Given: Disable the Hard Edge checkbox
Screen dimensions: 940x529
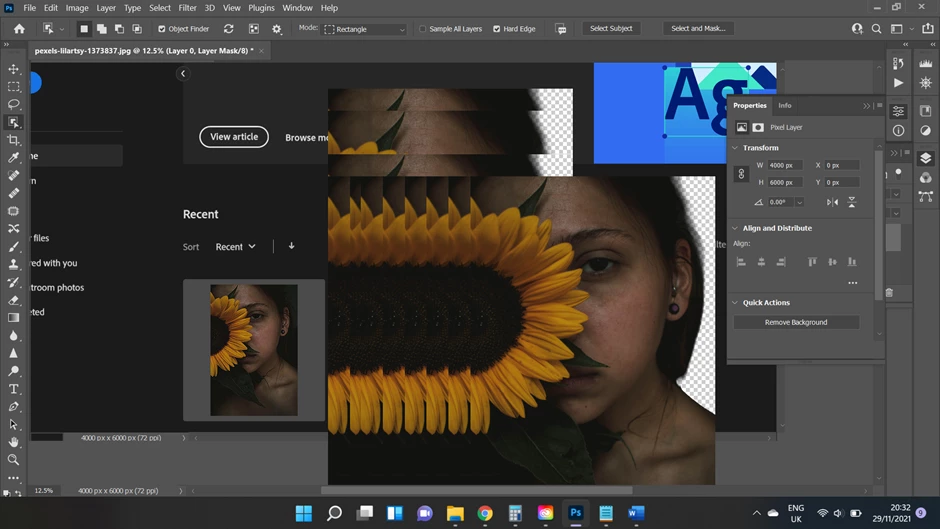Looking at the screenshot, I should (497, 29).
